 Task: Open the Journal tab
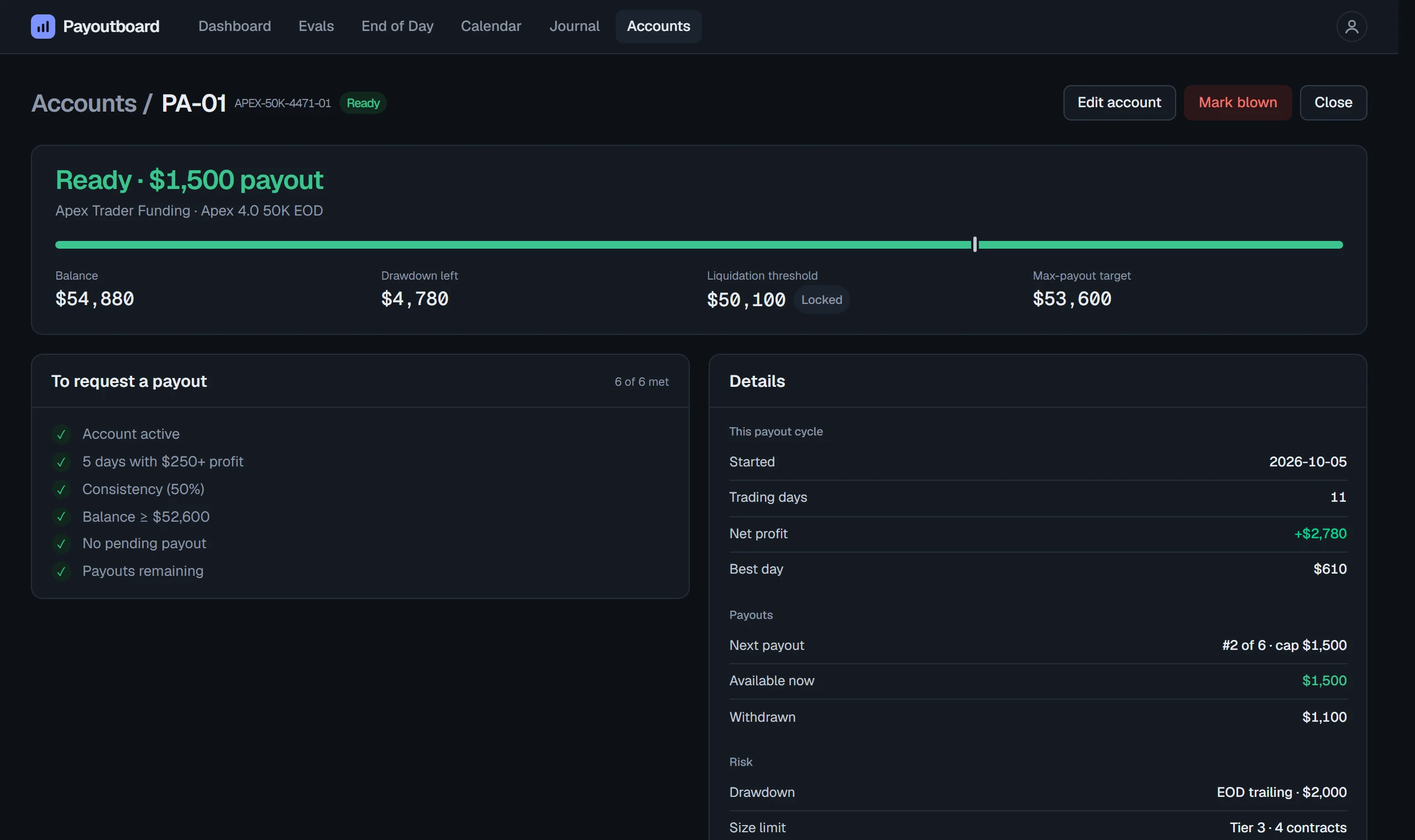point(574,27)
